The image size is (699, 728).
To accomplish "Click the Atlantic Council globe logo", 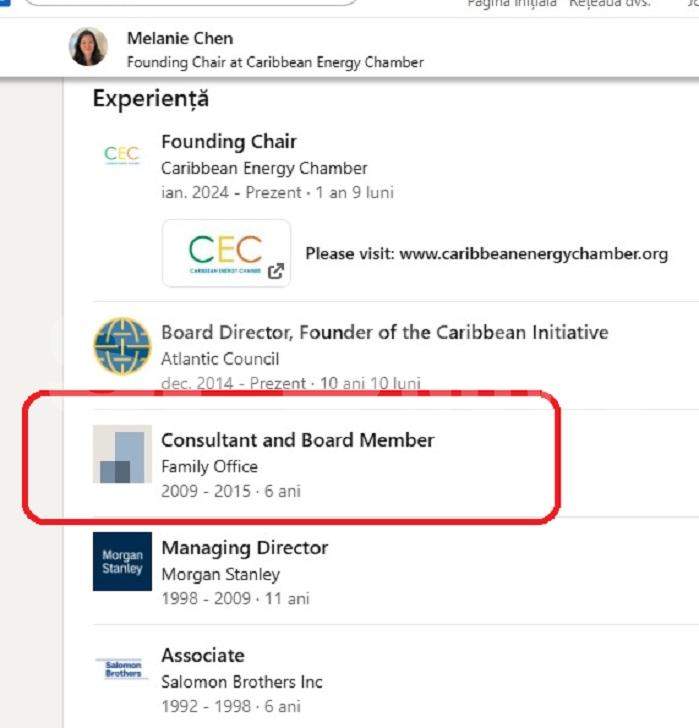I will tap(122, 346).
